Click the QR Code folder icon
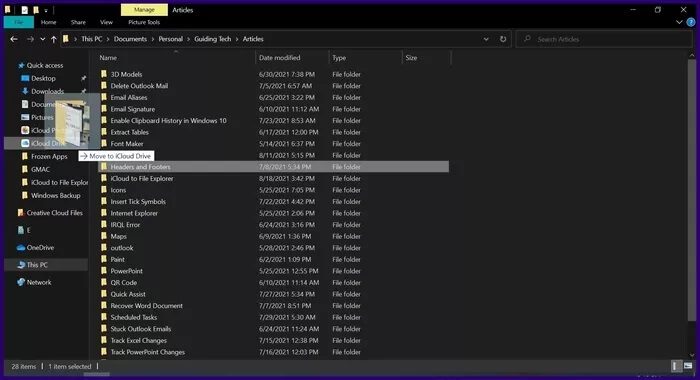This screenshot has height=380, width=700. point(104,283)
